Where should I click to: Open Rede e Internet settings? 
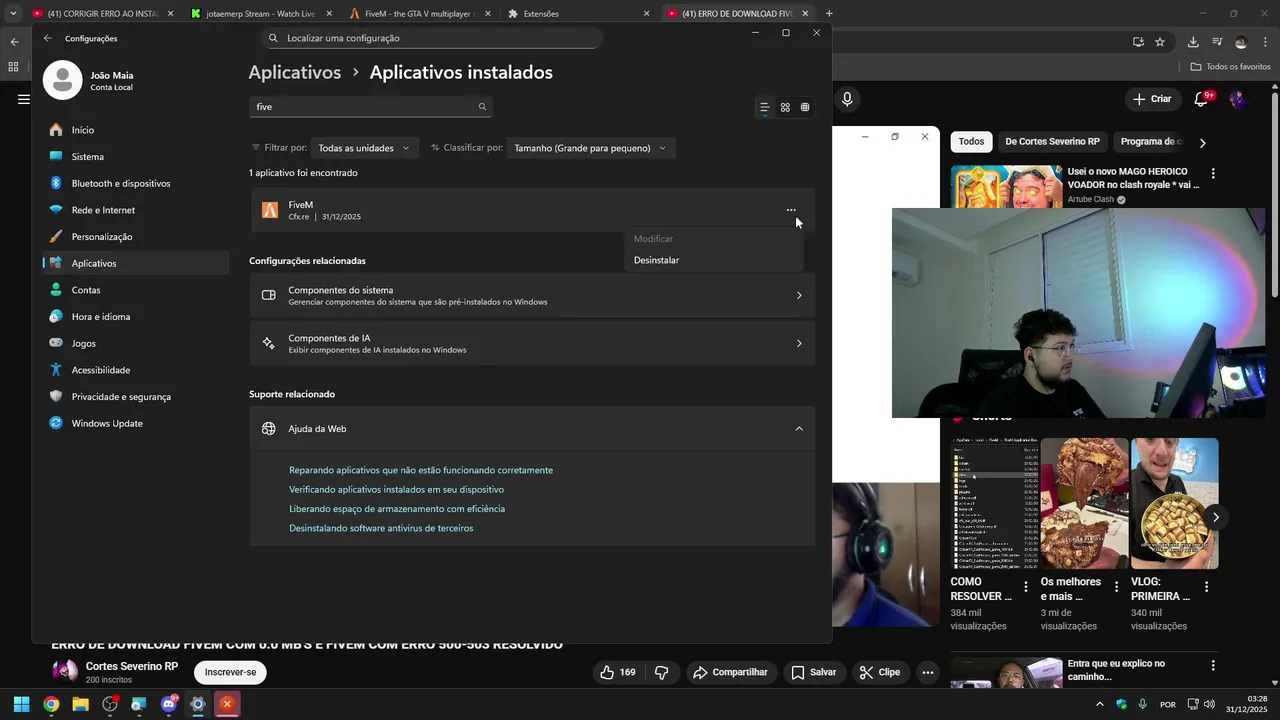click(x=136, y=210)
